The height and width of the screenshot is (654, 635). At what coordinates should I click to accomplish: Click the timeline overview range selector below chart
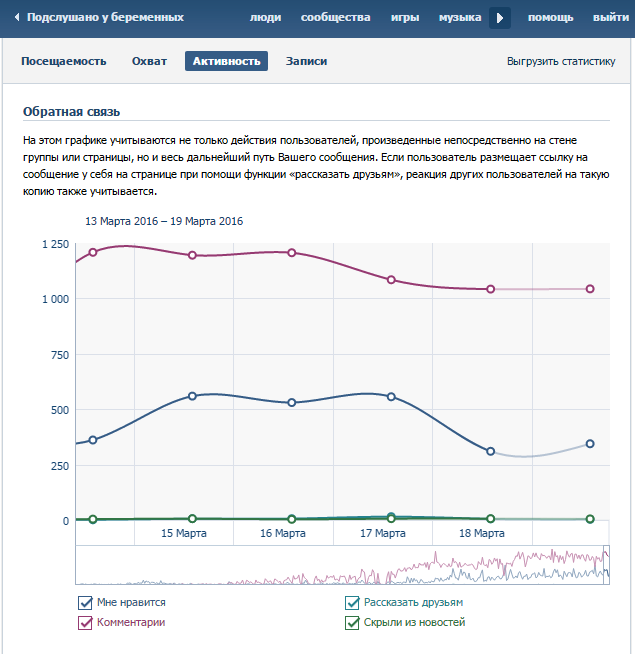coord(342,565)
